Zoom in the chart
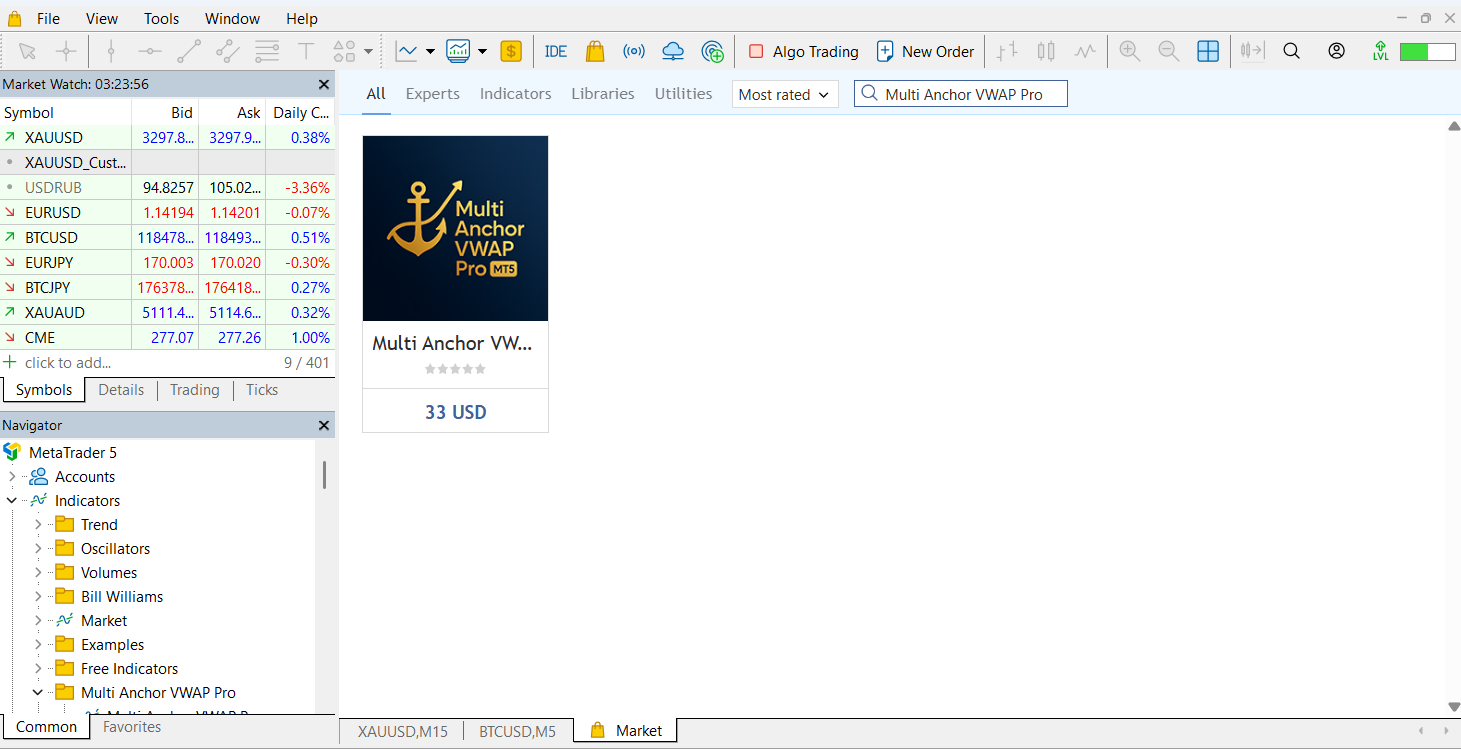 tap(1130, 51)
